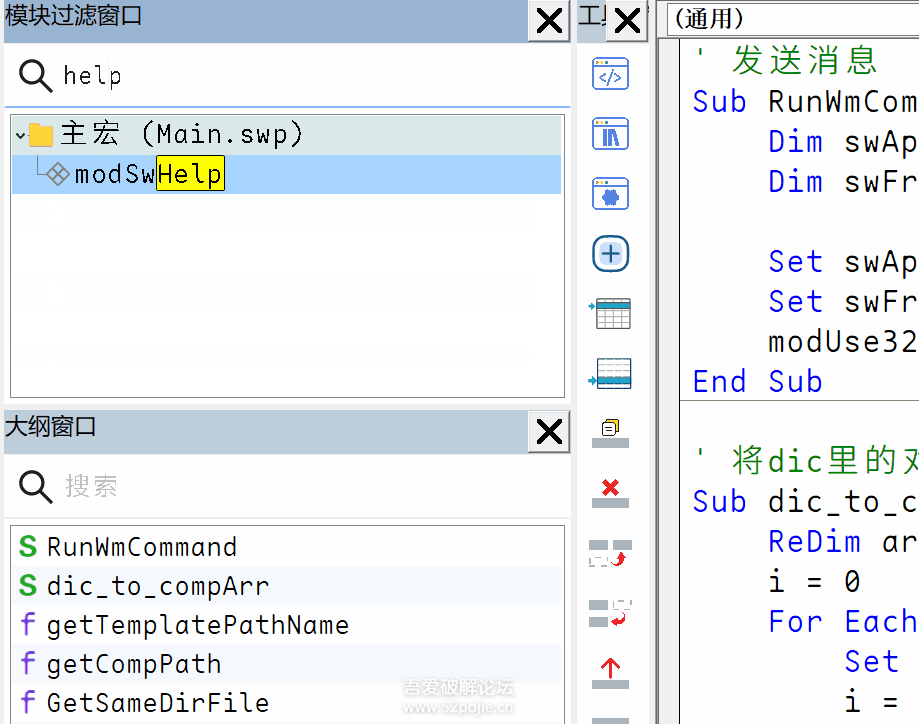Click the code window icon in toolbar
The height and width of the screenshot is (724, 919).
coord(611,74)
